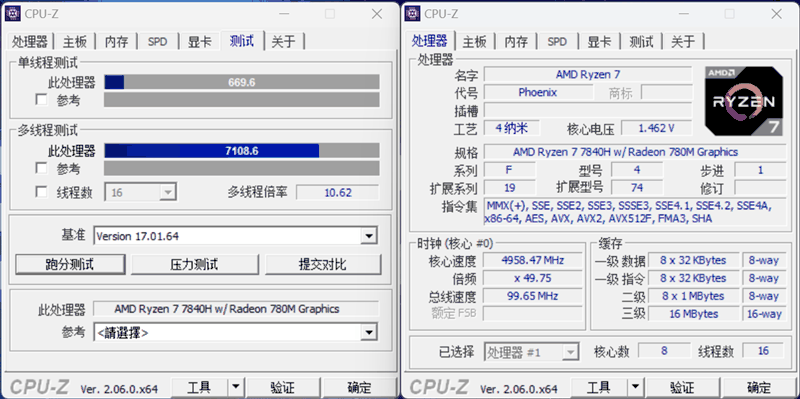
Task: Click the 压力测试 button
Action: click(194, 264)
